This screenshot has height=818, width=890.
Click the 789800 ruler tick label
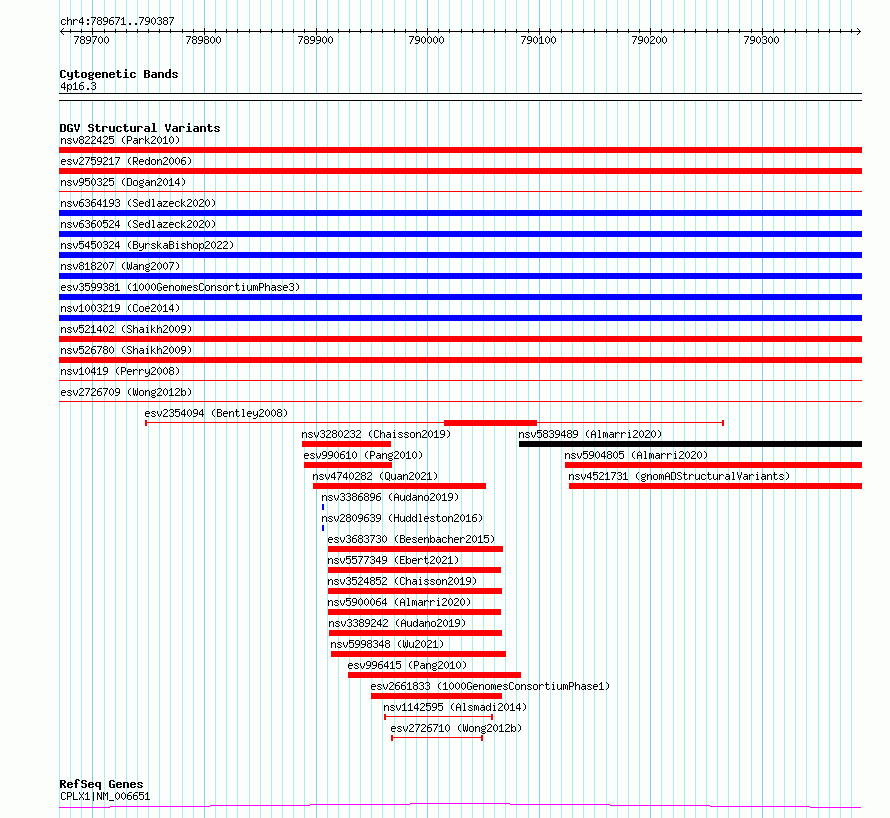(204, 40)
